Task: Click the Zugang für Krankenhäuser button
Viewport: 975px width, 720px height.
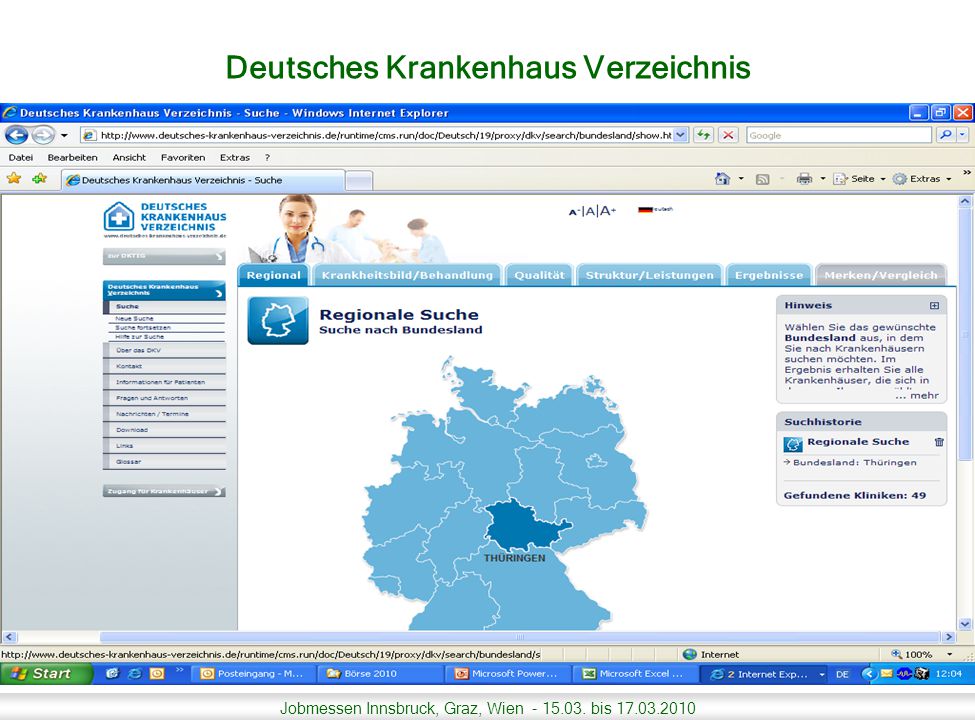Action: coord(164,491)
